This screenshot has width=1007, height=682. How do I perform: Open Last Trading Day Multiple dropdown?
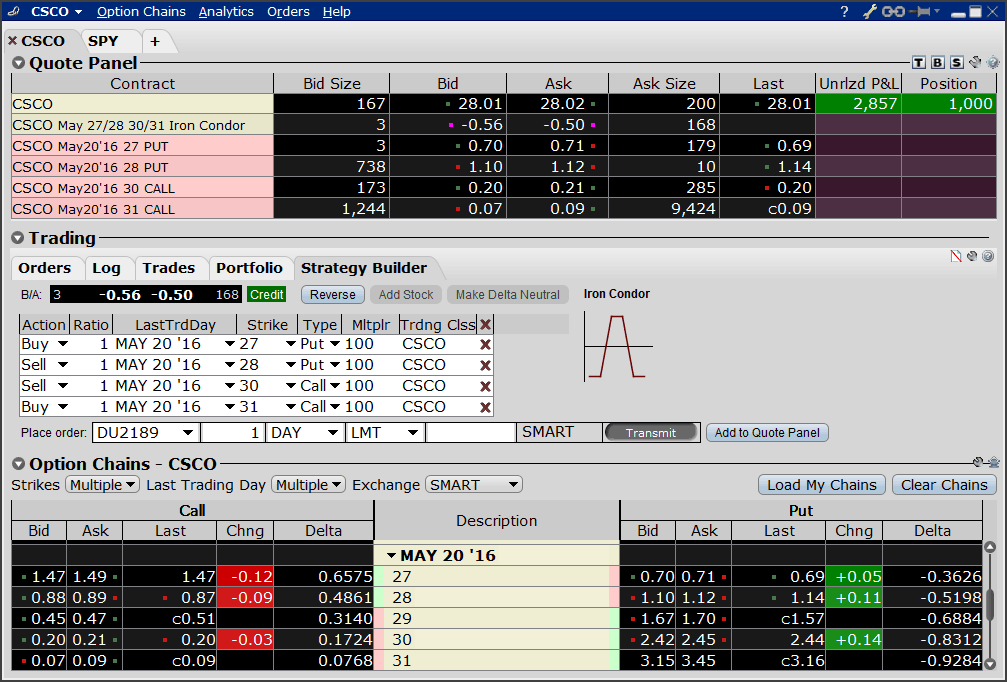(309, 485)
